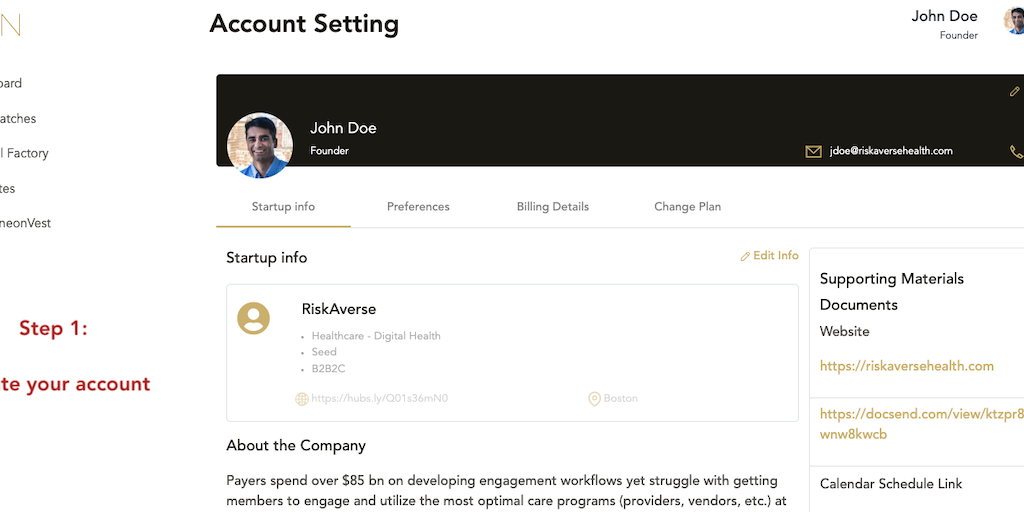Screen dimensions: 1024x512
Task: Click the jdoe@riskaversehealth.com email address
Action: (891, 151)
